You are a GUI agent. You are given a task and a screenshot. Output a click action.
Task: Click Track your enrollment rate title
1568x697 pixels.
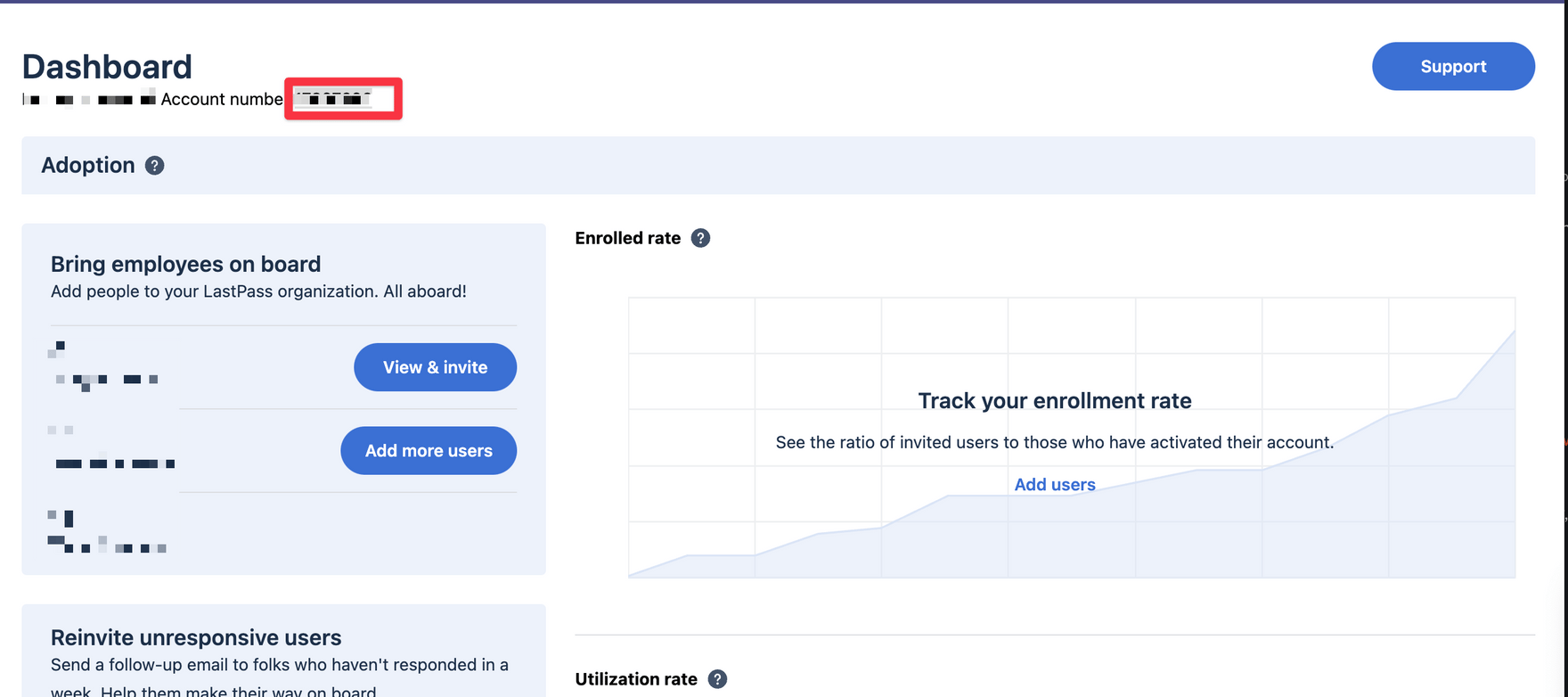pos(1055,401)
